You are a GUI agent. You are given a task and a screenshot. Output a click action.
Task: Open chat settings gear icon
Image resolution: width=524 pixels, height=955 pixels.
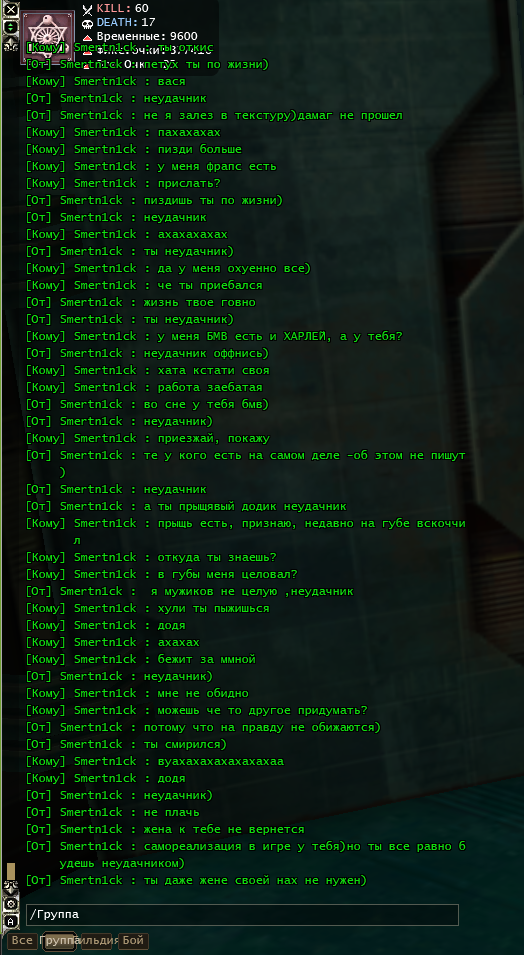coord(11,904)
